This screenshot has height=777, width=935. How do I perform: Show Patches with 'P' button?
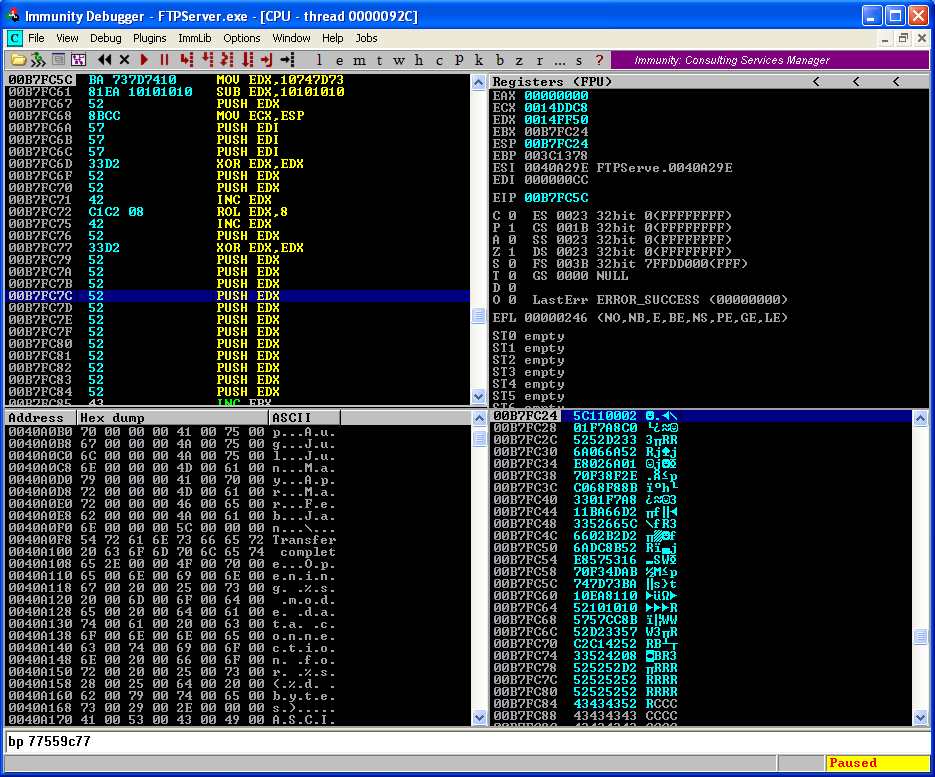459,60
